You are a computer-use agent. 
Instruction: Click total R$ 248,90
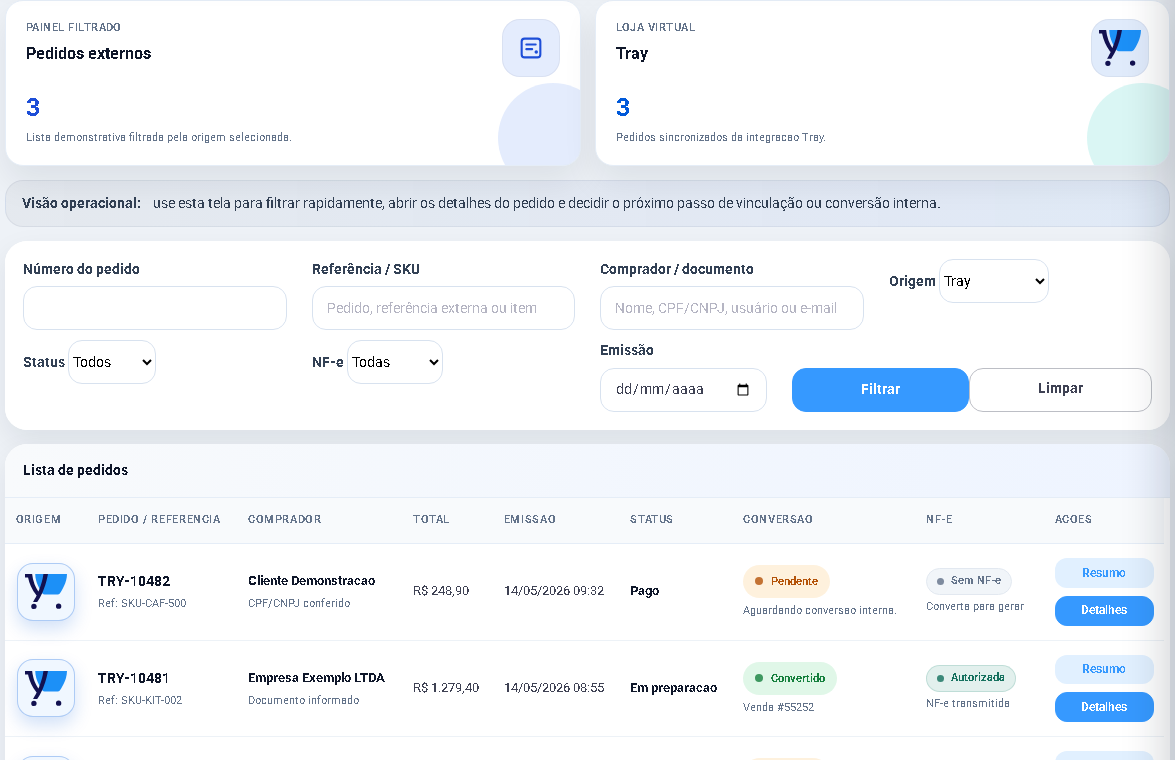pos(441,591)
